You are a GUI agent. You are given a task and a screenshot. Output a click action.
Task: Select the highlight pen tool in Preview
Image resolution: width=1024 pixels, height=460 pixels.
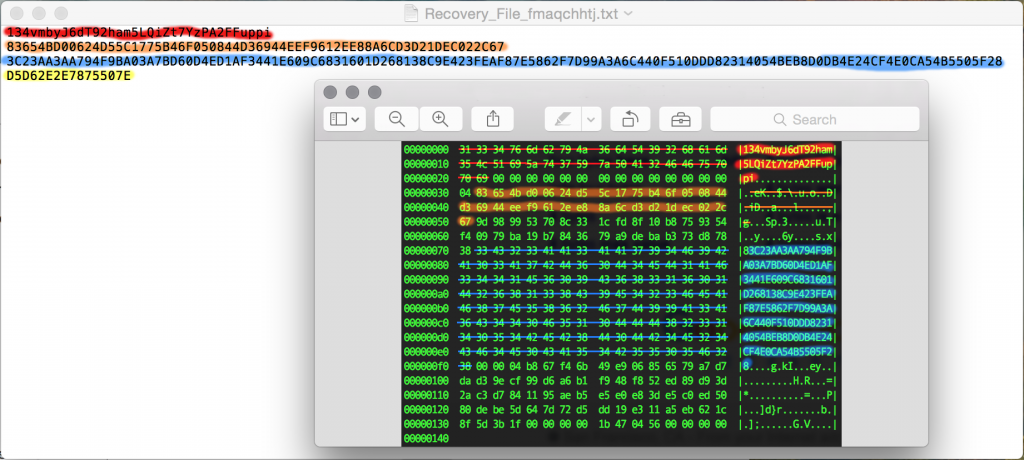(562, 119)
